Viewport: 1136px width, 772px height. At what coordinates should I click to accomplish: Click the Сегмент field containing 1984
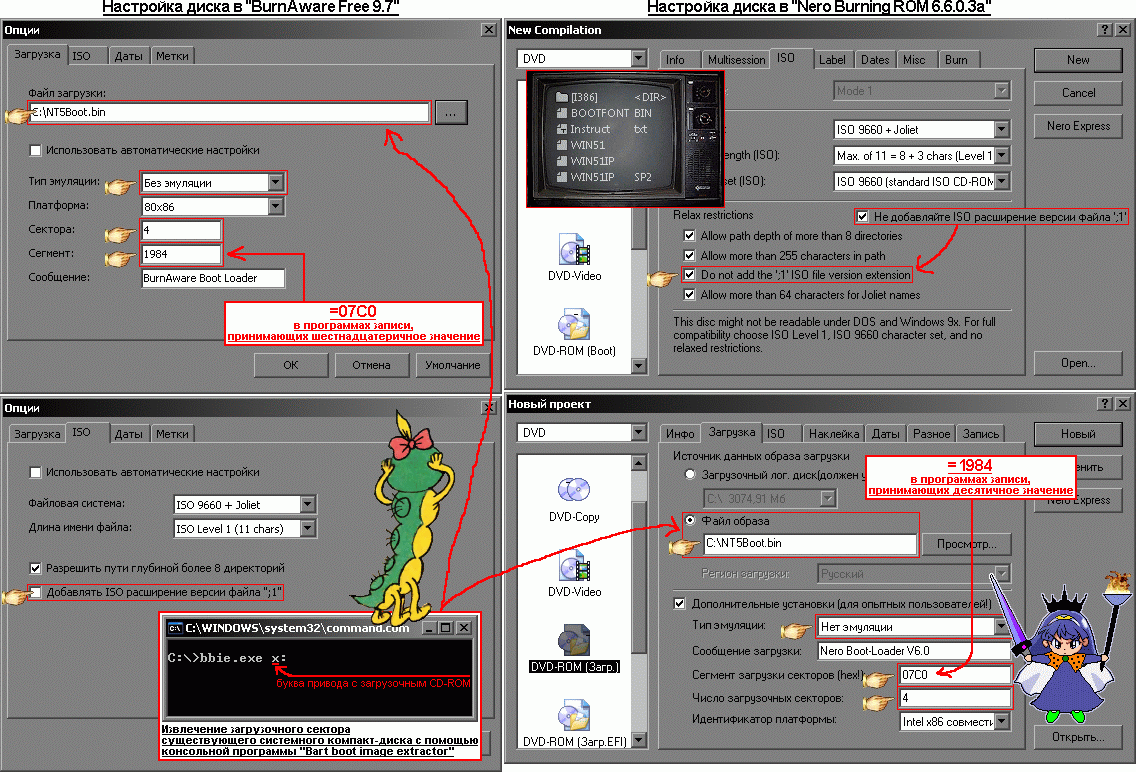[180, 254]
